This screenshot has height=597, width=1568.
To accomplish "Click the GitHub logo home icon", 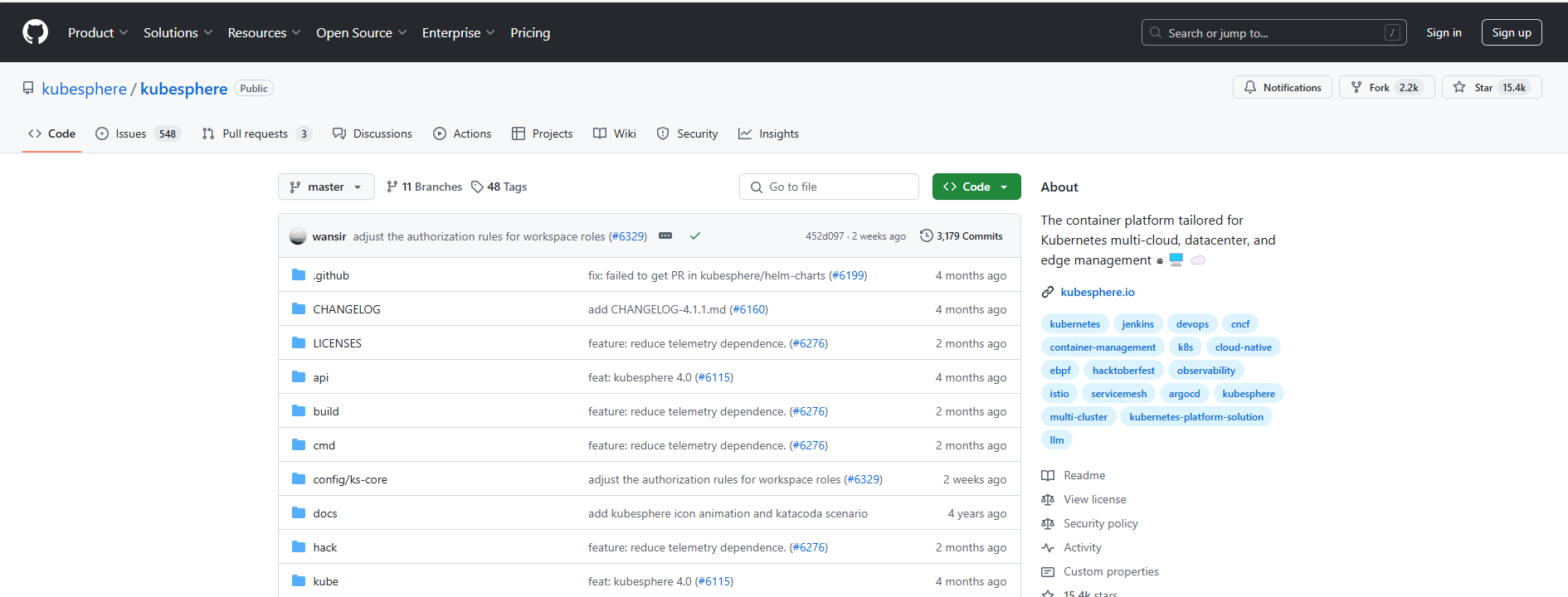I will click(x=35, y=32).
